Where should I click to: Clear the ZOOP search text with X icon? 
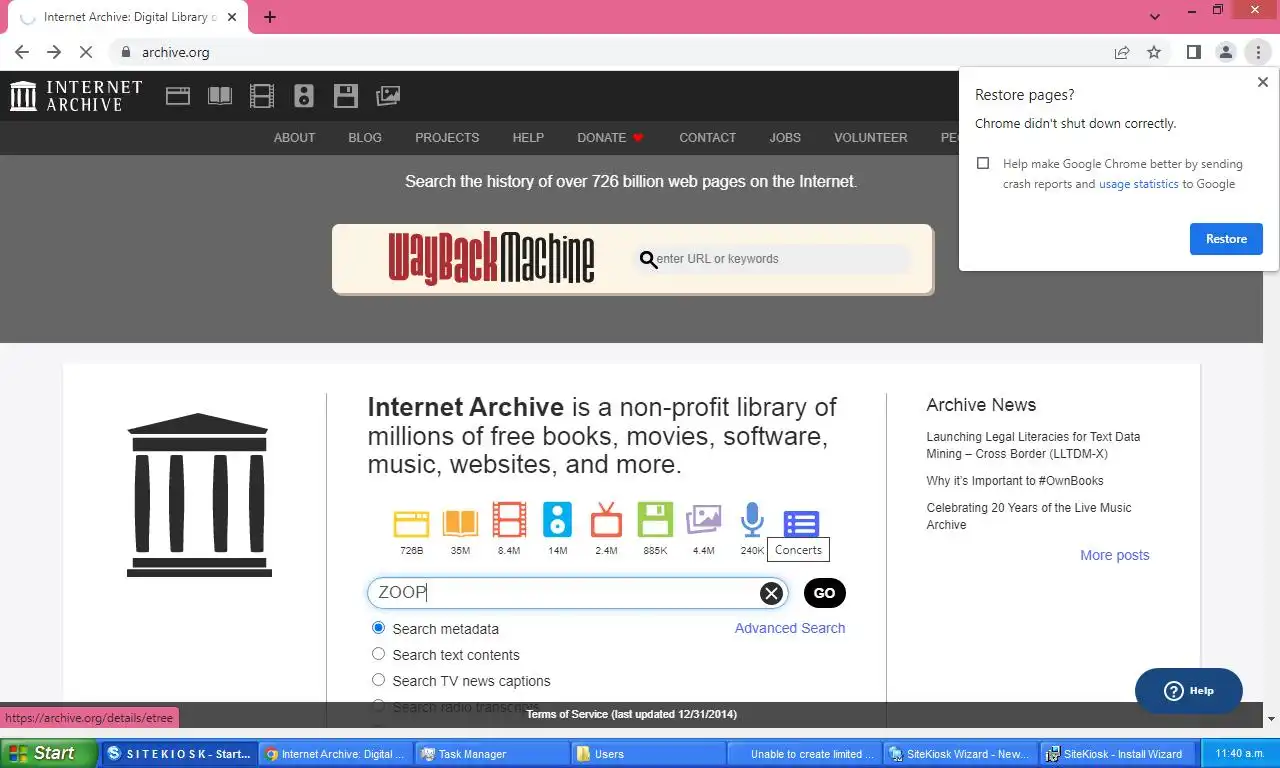pyautogui.click(x=771, y=593)
